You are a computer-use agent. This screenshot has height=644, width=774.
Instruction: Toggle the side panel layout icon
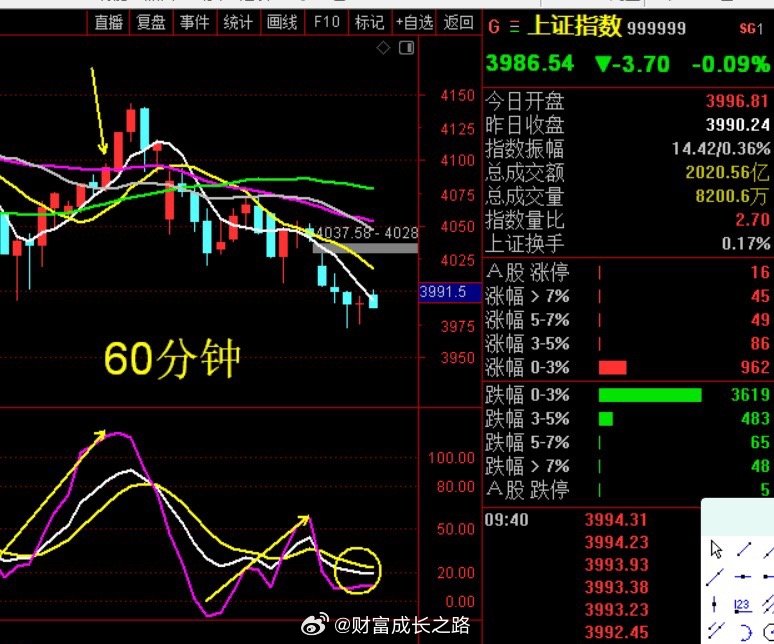[x=406, y=48]
